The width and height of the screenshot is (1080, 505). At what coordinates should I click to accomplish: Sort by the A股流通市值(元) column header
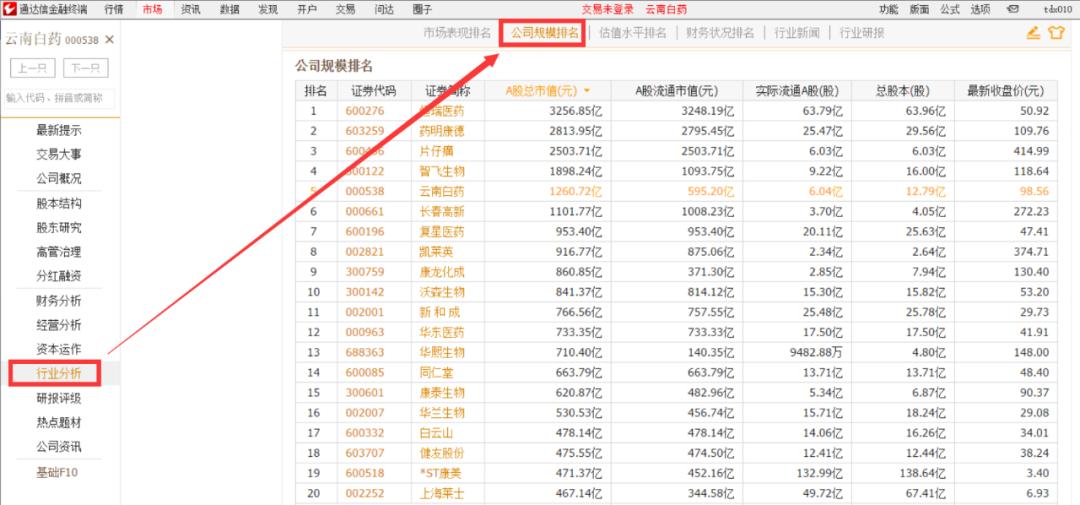click(x=676, y=91)
